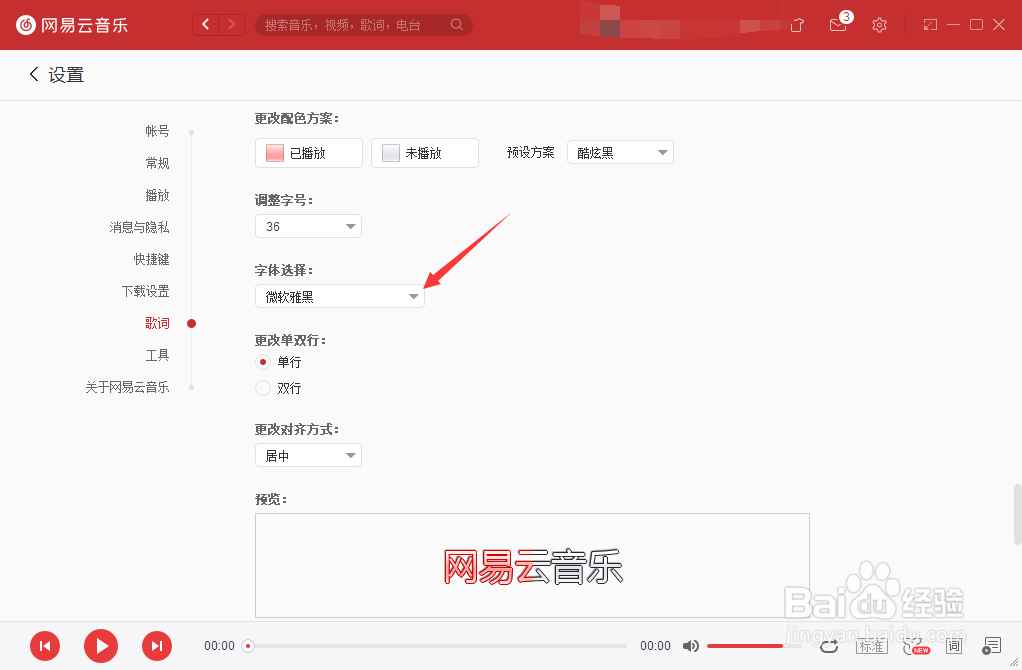
Task: Select 双行 double-line radio button
Action: click(263, 388)
